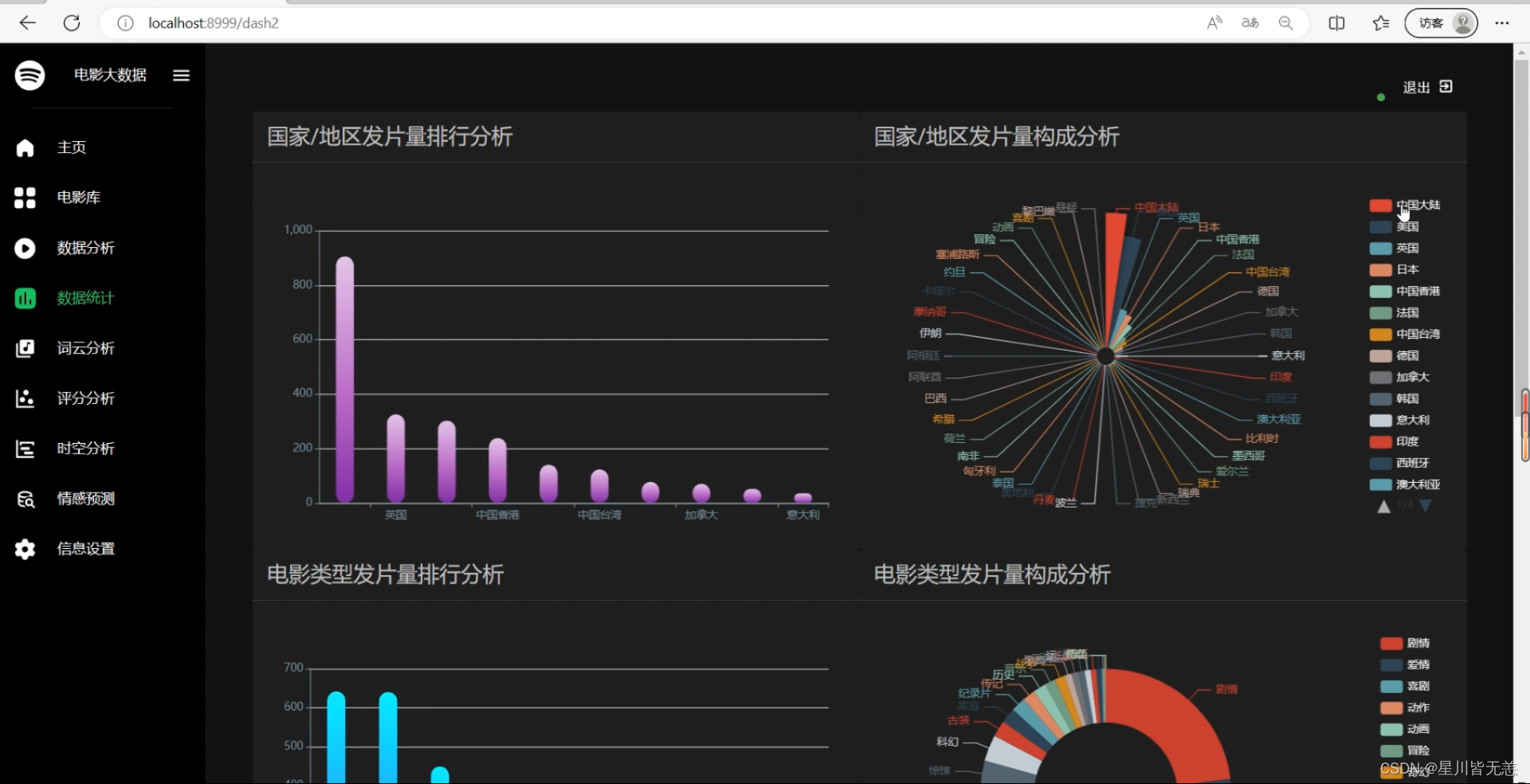Click the grid icon for 电影库
This screenshot has height=784, width=1530.
coord(25,198)
